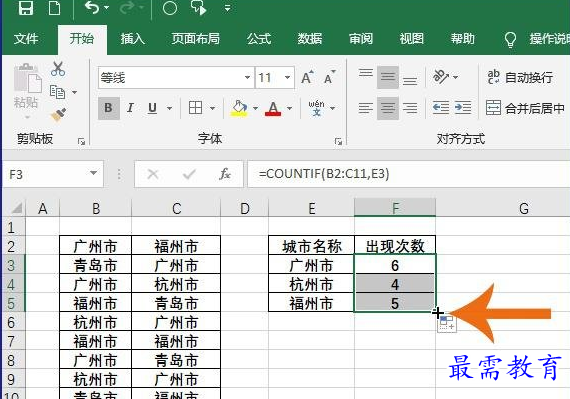Decrease the font size

pyautogui.click(x=329, y=77)
